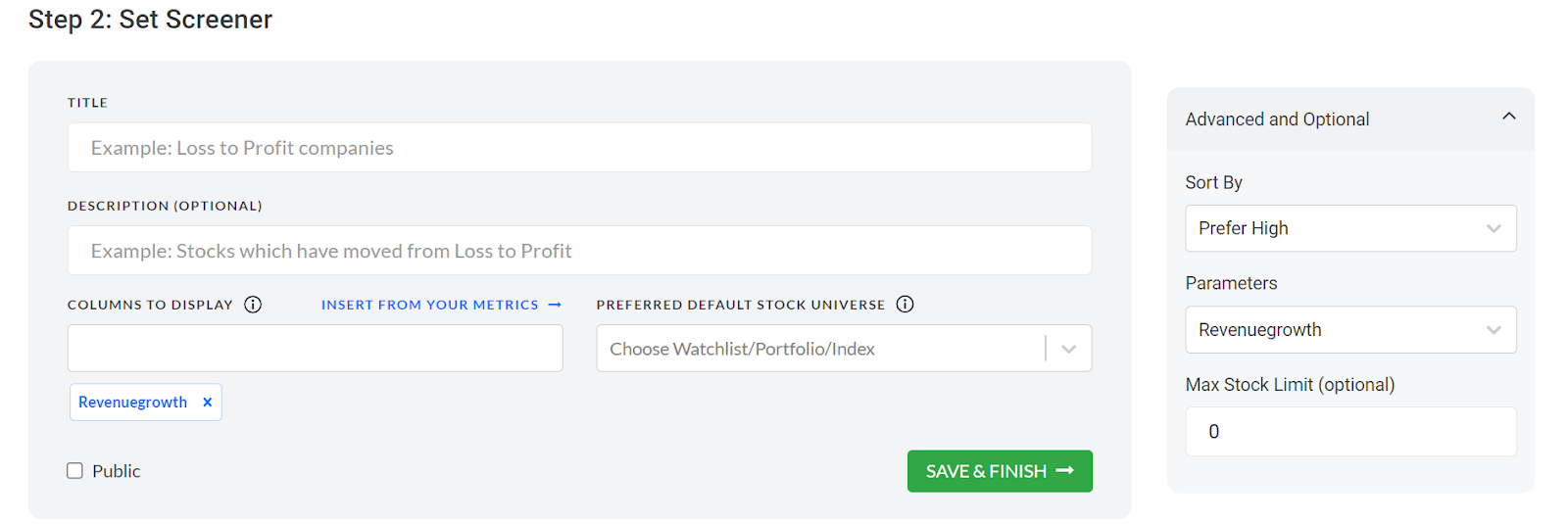
Task: Click the Columns to Display text box
Action: pos(316,349)
